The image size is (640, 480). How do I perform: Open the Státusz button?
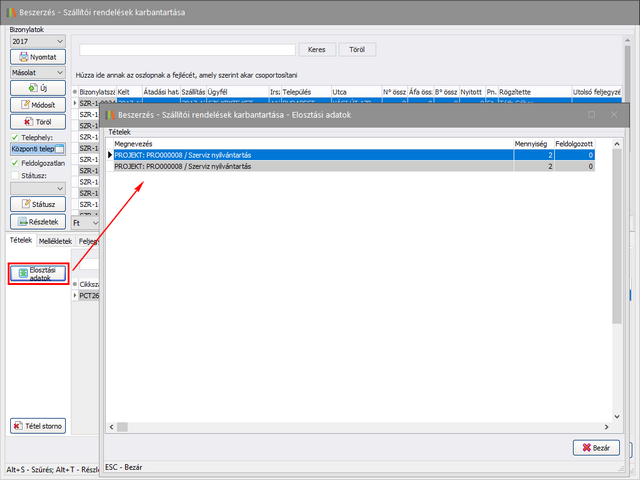pos(37,204)
